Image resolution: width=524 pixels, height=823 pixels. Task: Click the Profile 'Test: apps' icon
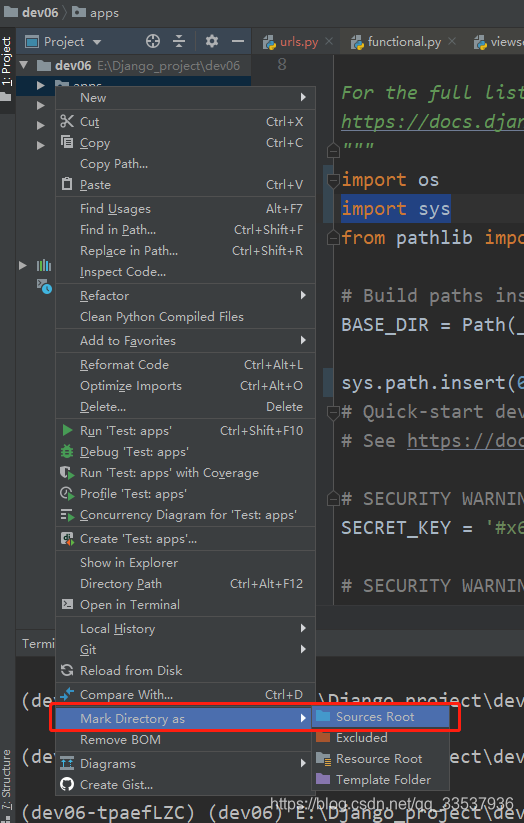pyautogui.click(x=67, y=493)
